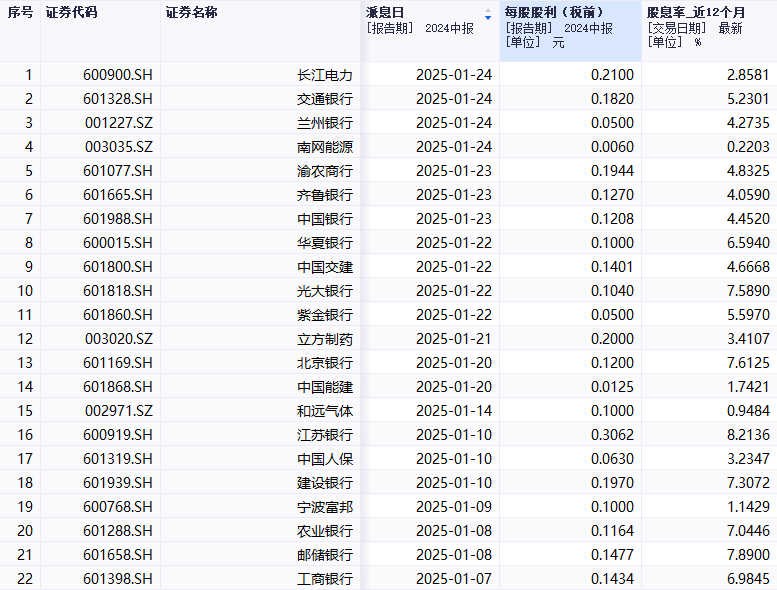Viewport: 777px width, 590px height.
Task: Click the stock code 600015.SH
Action: point(118,243)
